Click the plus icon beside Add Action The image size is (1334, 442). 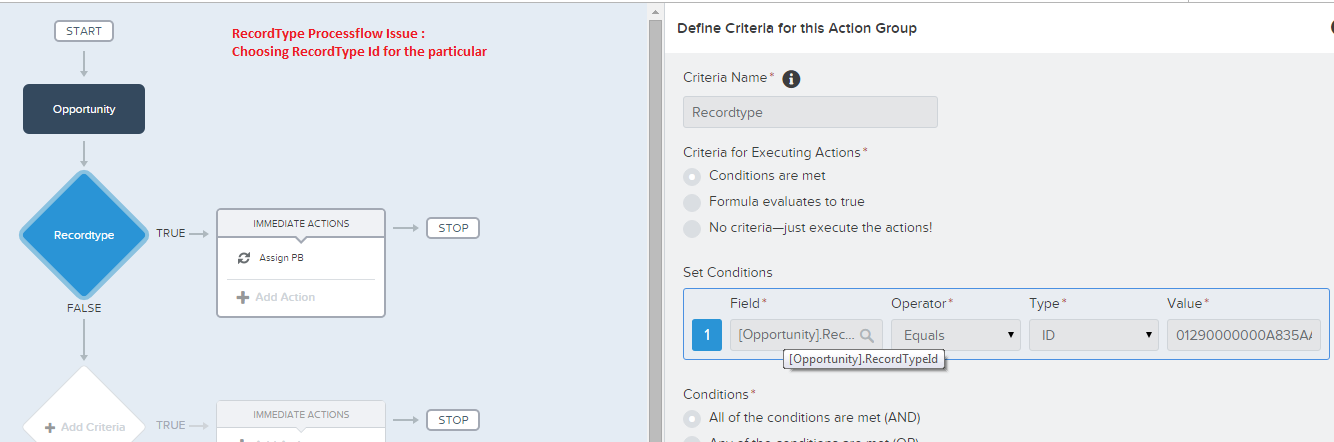[x=242, y=297]
